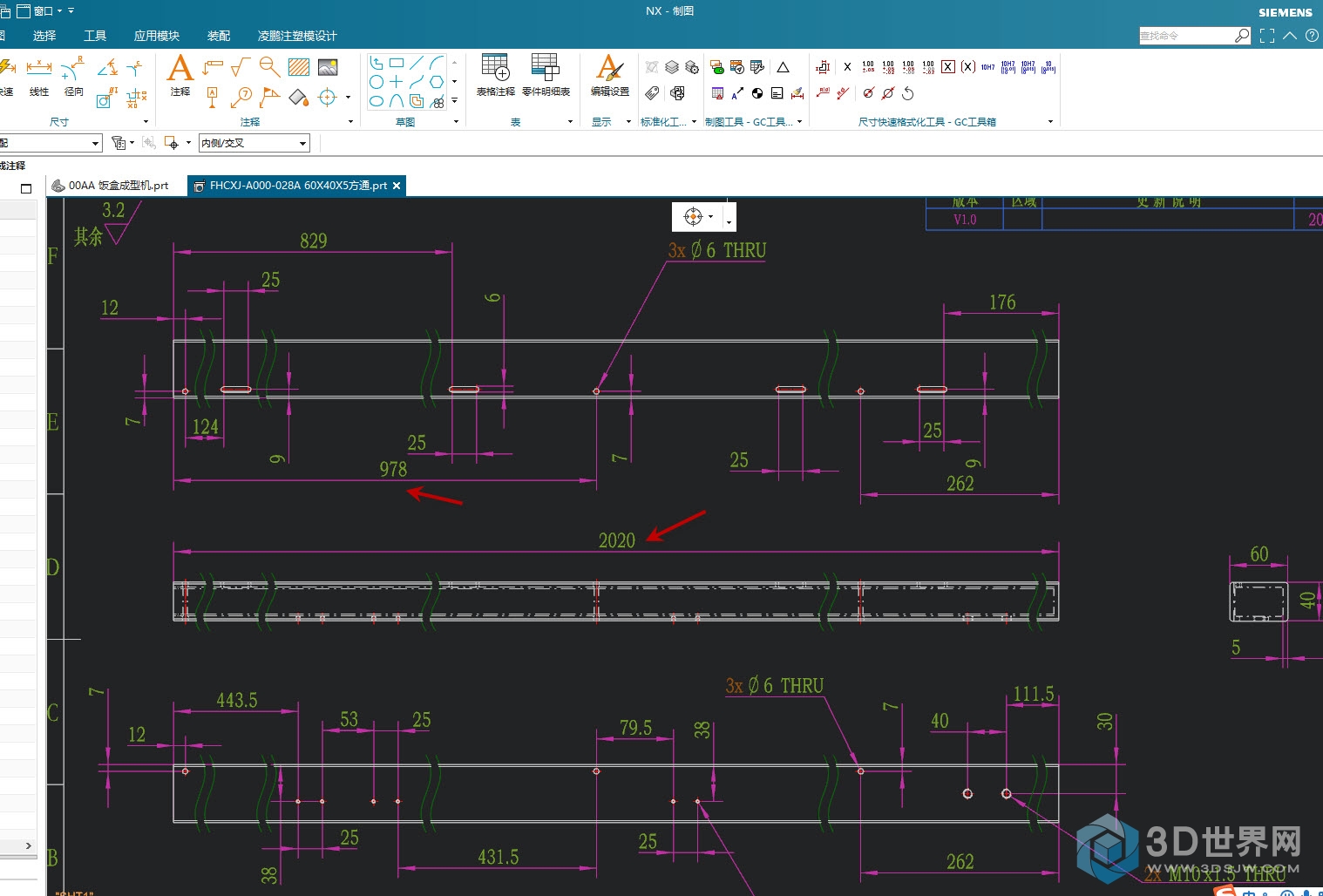Screen dimensions: 1323x896
Task: Click the selection filter funnel icon
Action: [119, 143]
